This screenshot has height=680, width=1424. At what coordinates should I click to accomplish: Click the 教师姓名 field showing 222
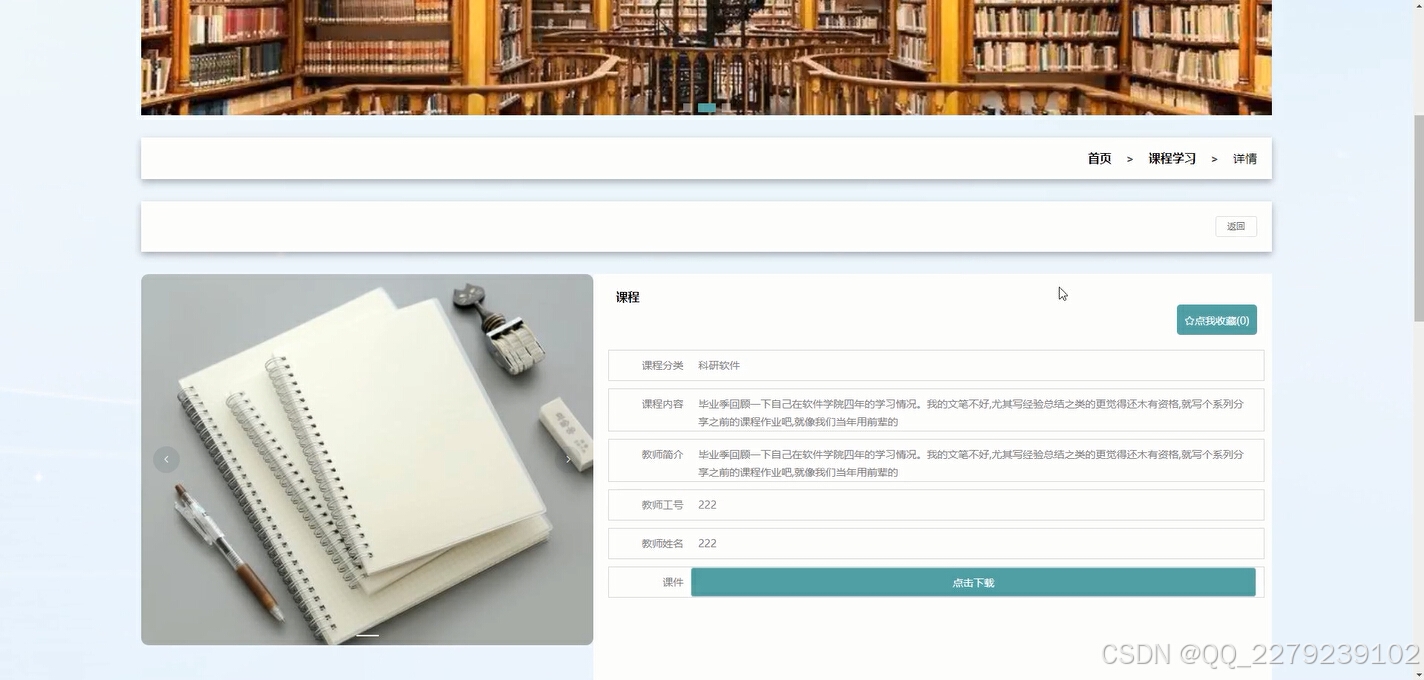[x=707, y=543]
